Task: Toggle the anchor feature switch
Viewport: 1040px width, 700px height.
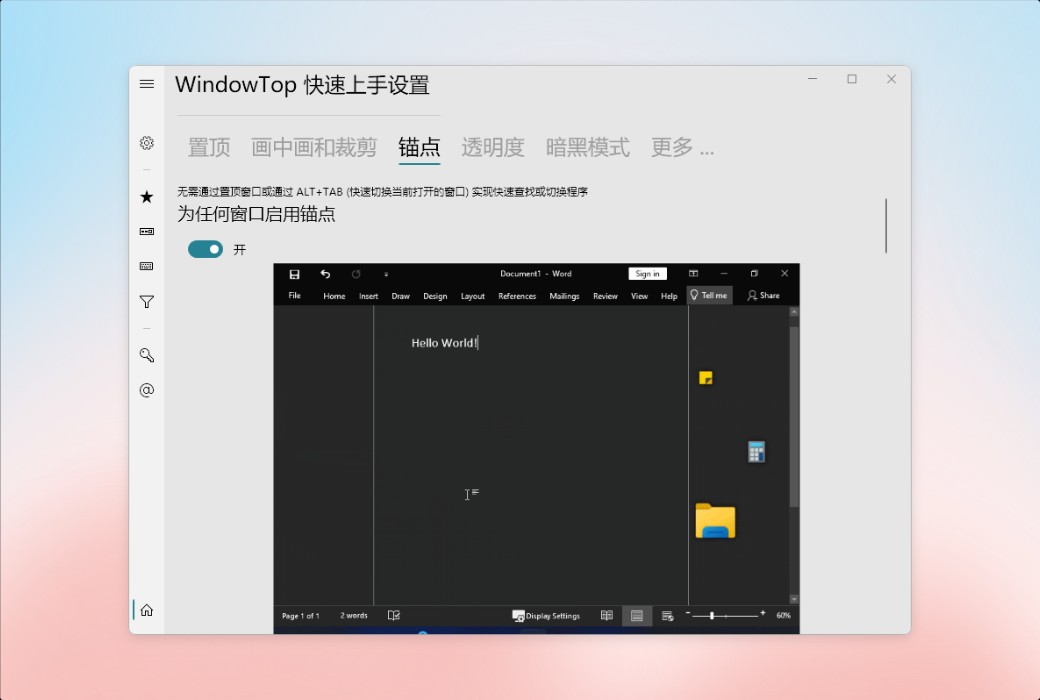Action: click(206, 249)
